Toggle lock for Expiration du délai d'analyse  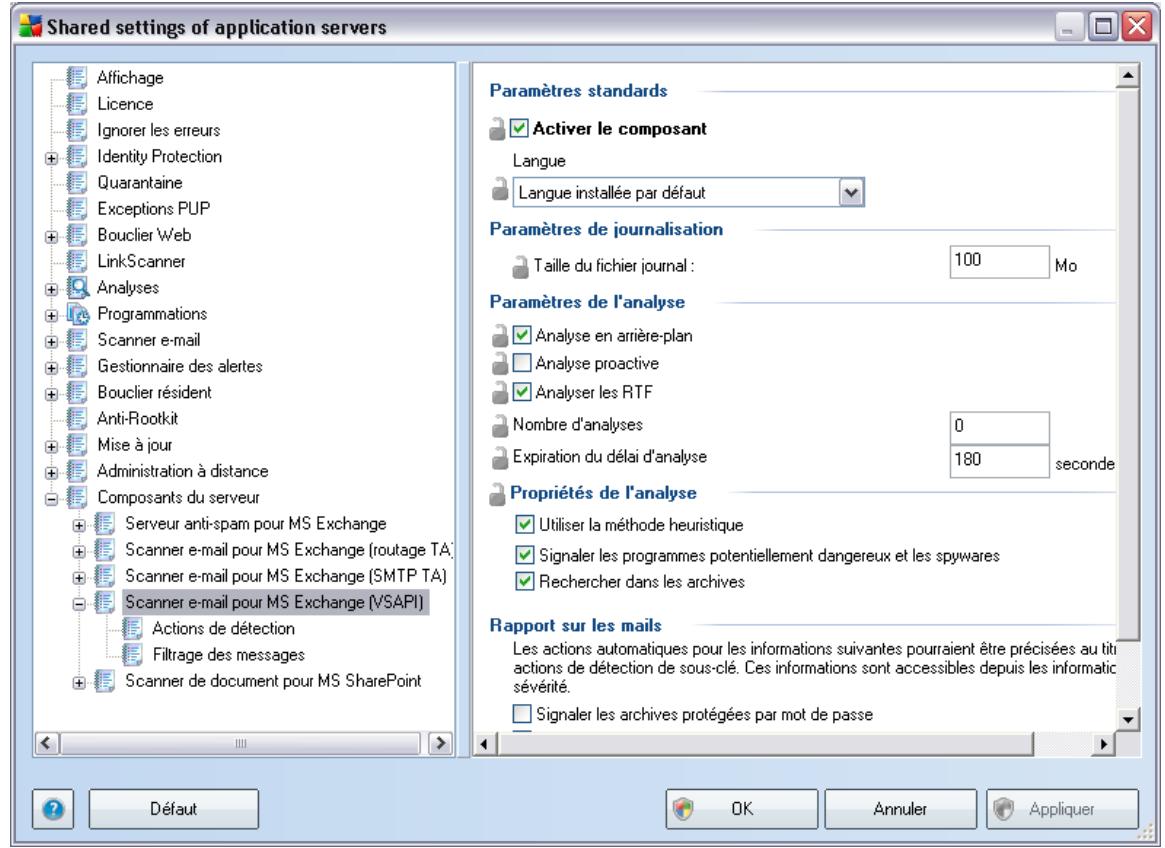tap(499, 459)
